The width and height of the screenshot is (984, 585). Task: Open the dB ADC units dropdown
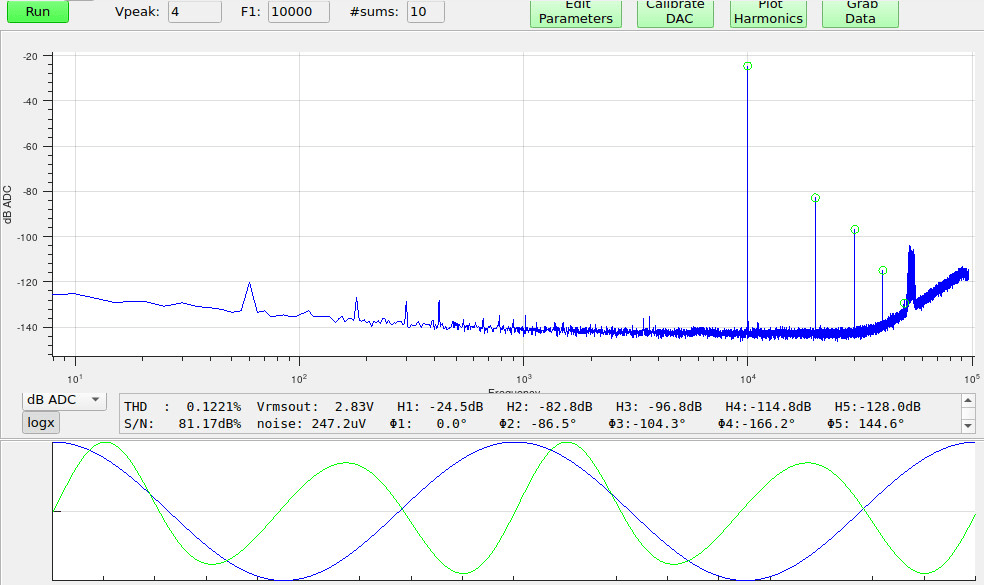coord(64,400)
